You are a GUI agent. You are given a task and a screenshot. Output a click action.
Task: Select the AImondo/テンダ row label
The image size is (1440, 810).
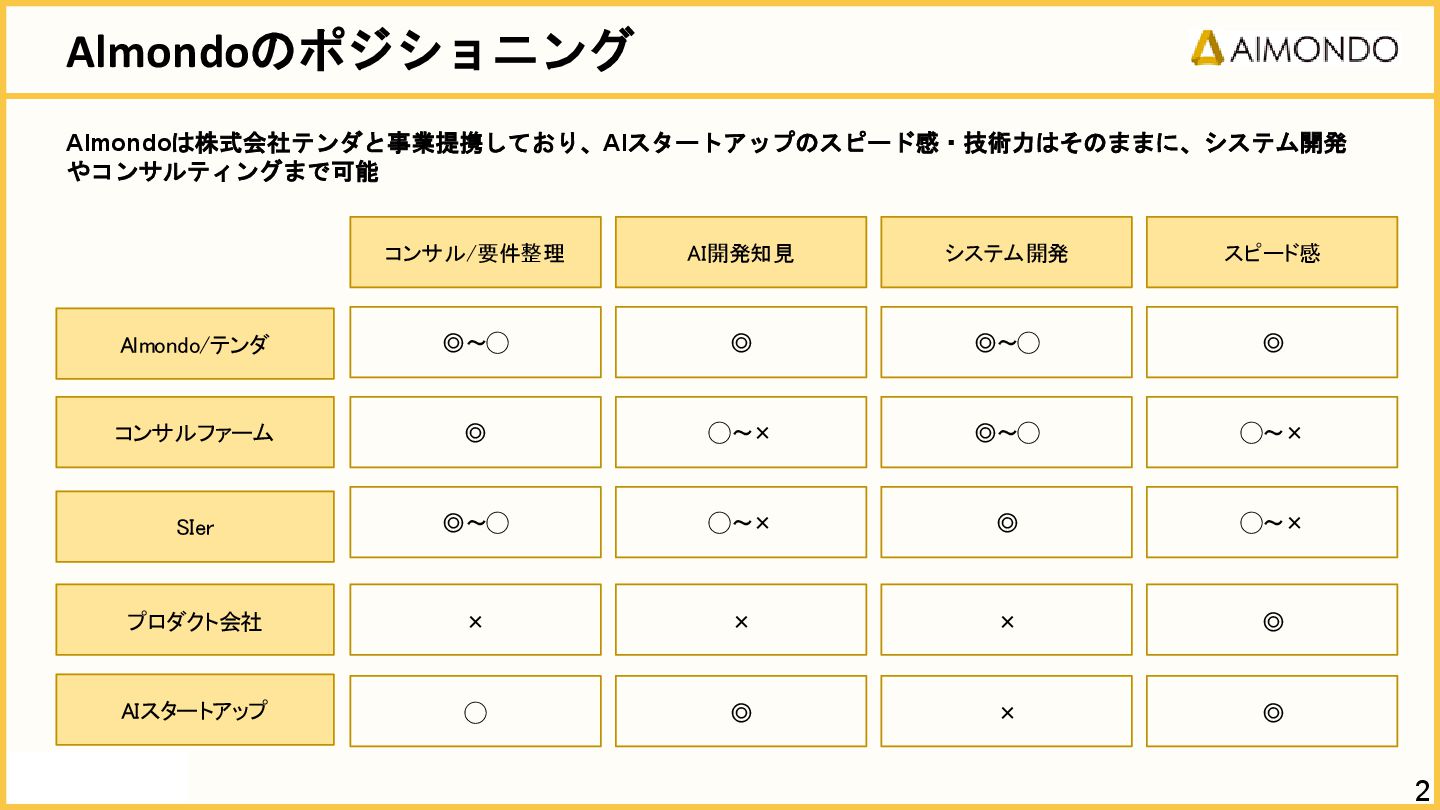point(195,344)
